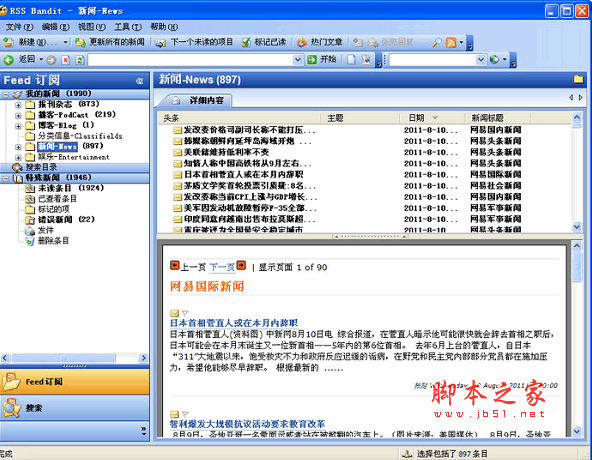Click the feed tree horizontal scrollbar

pyautogui.click(x=63, y=358)
